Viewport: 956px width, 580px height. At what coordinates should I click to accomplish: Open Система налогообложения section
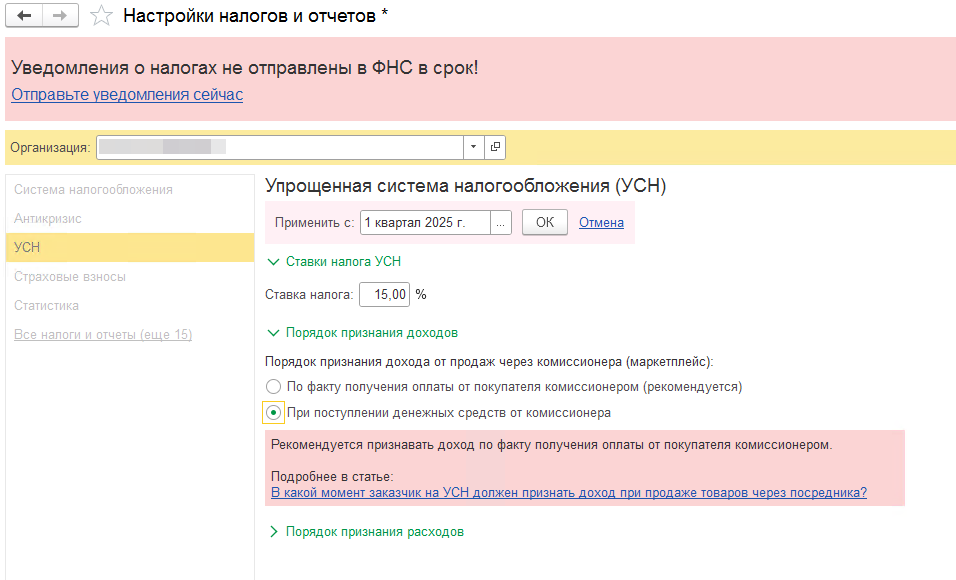pyautogui.click(x=93, y=189)
